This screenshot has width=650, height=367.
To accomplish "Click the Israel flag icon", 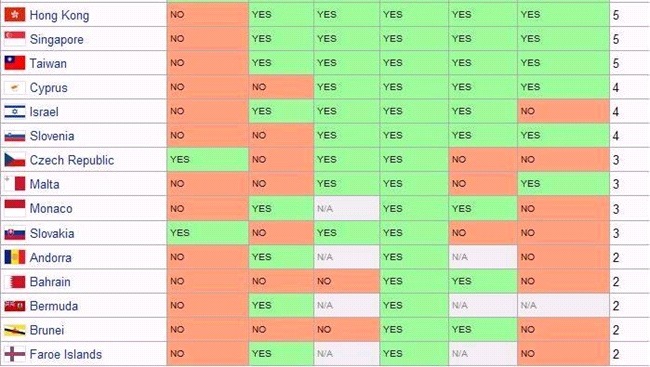I will pos(15,112).
